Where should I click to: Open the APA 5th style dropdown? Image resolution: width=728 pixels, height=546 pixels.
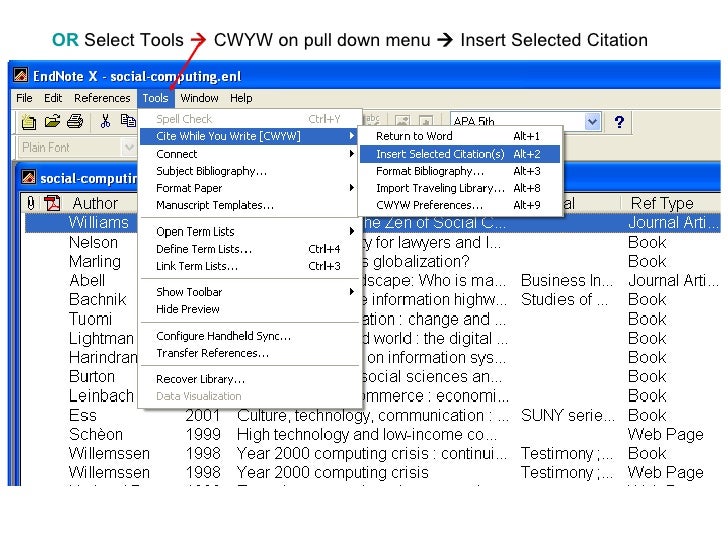(x=592, y=122)
